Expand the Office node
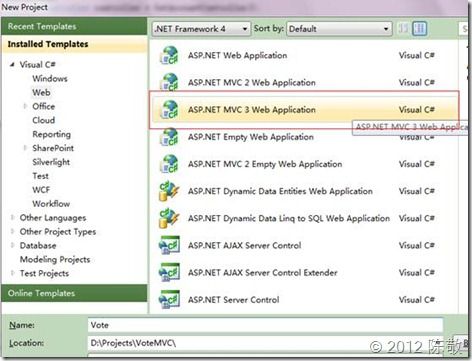 point(25,106)
